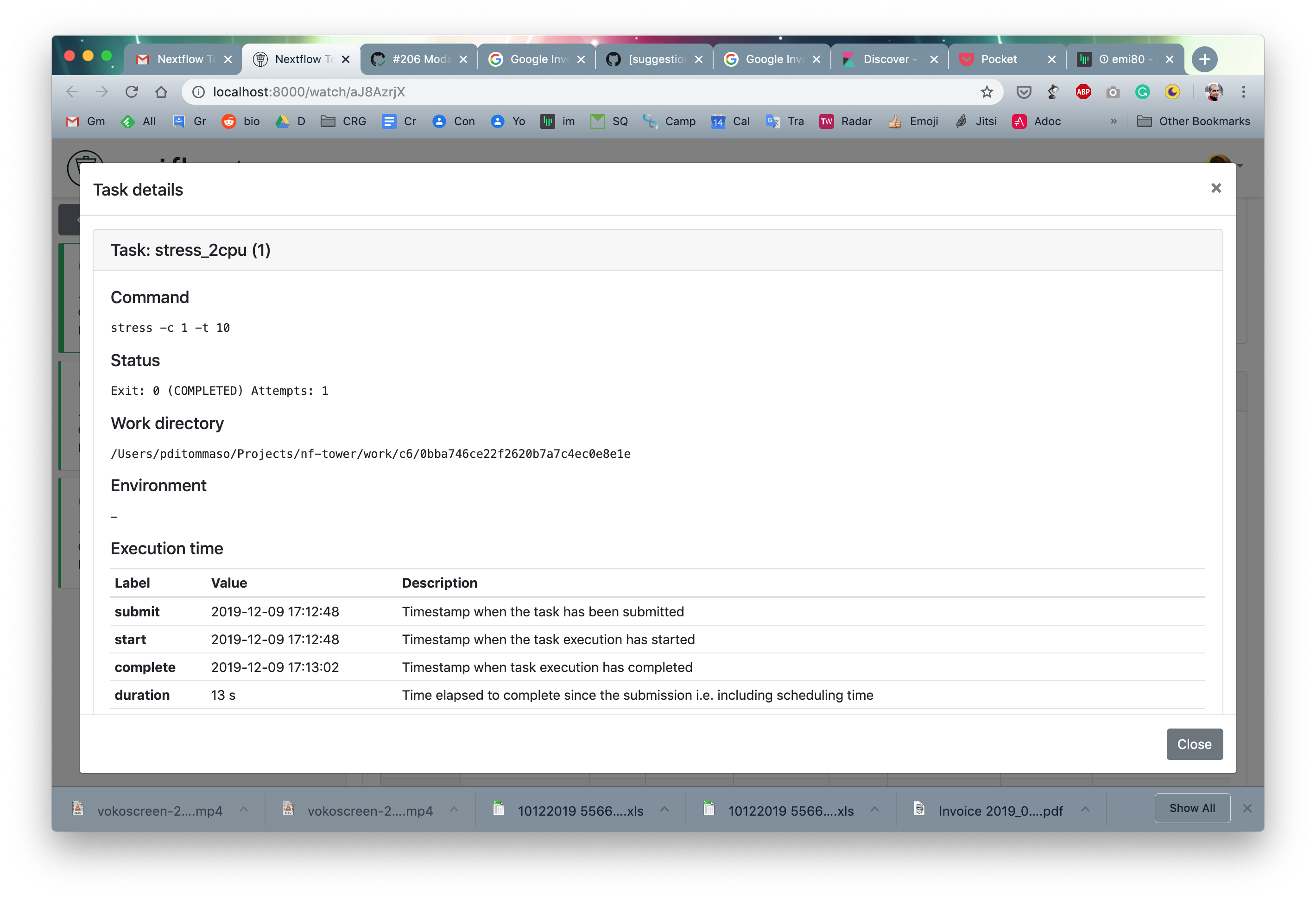The image size is (1316, 900).
Task: Bookmark this page with the star icon
Action: (987, 92)
